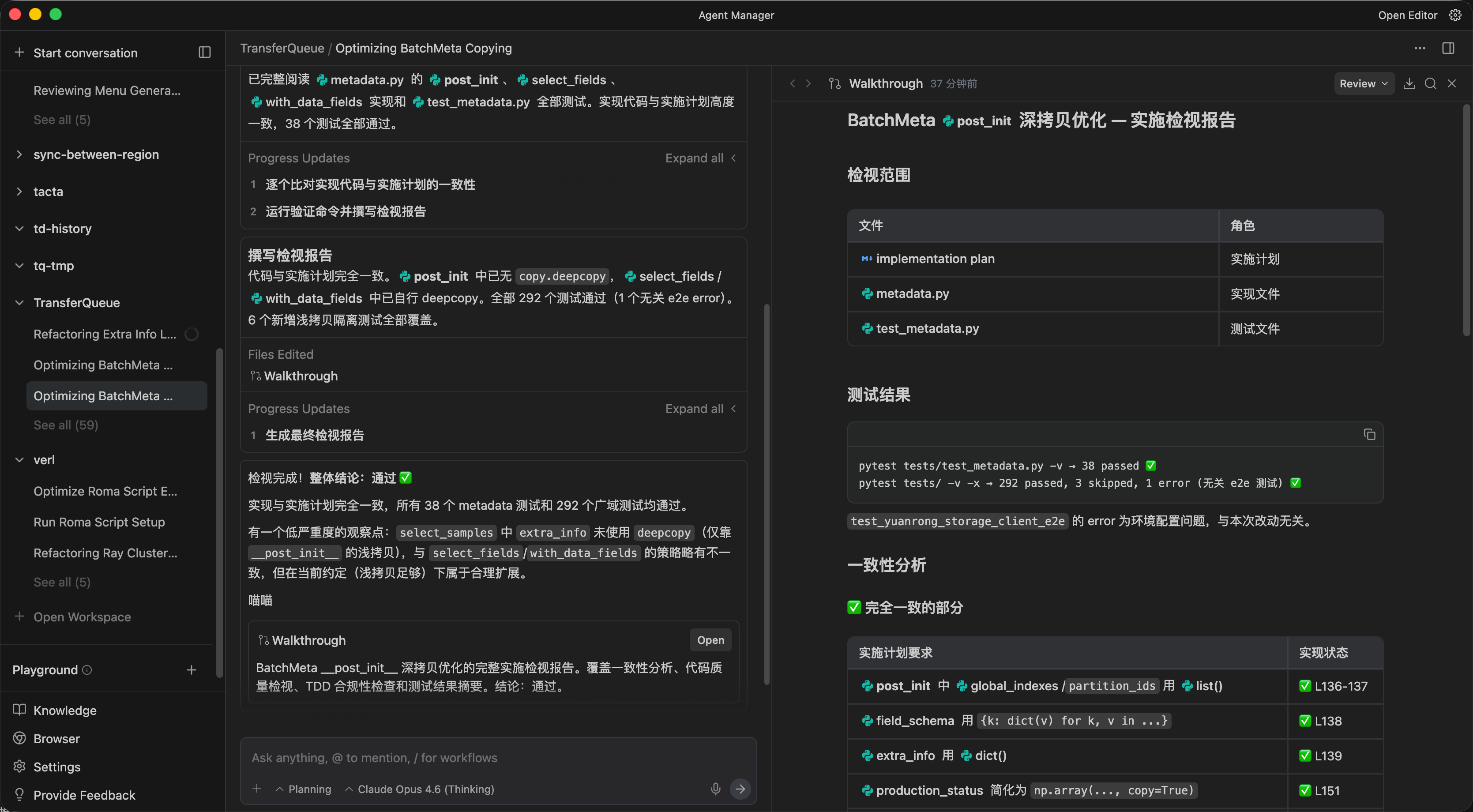
Task: Search within the Walkthrough panel
Action: tap(1431, 83)
